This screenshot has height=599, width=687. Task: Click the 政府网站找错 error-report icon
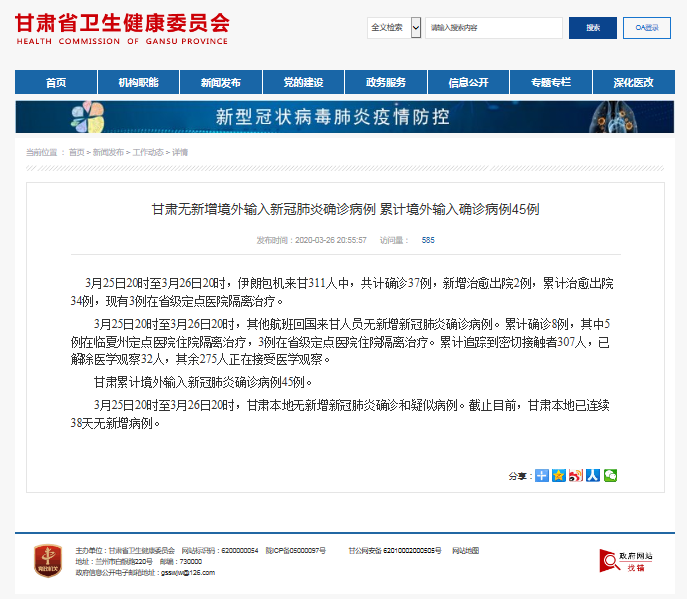click(x=626, y=561)
